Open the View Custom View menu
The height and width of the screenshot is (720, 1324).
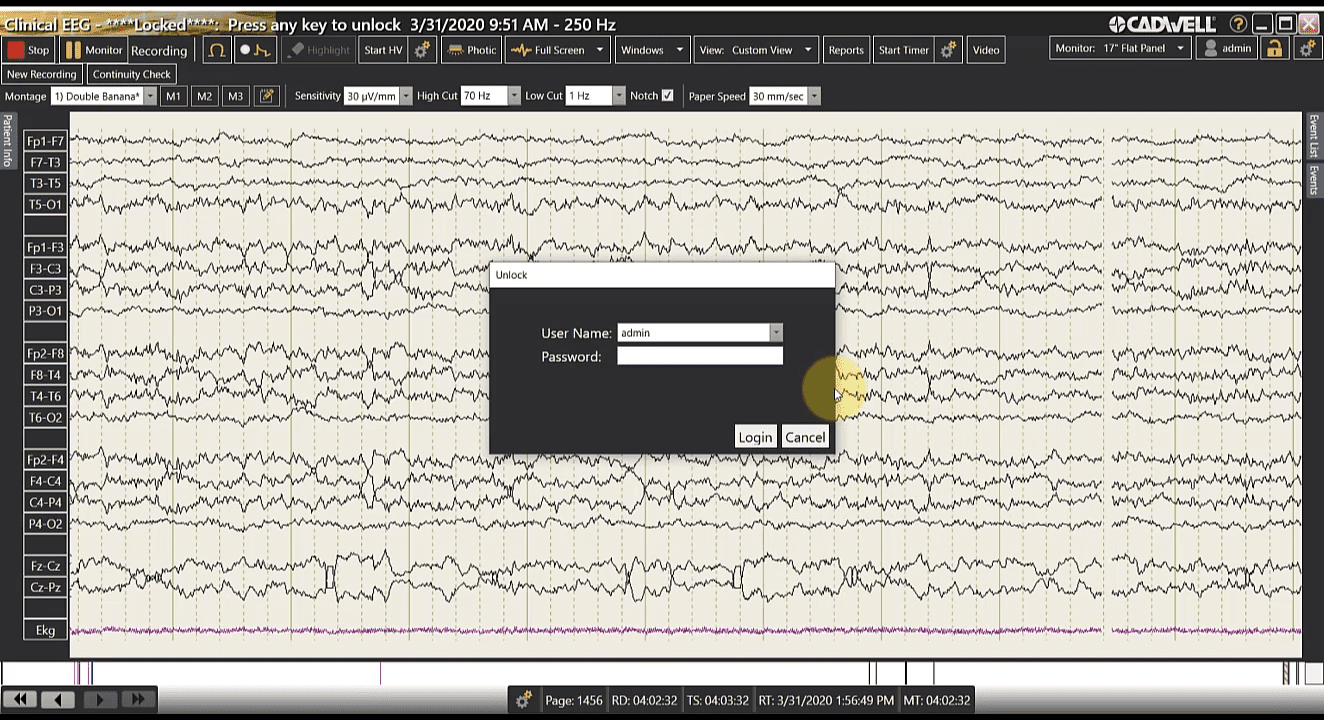pyautogui.click(x=755, y=50)
